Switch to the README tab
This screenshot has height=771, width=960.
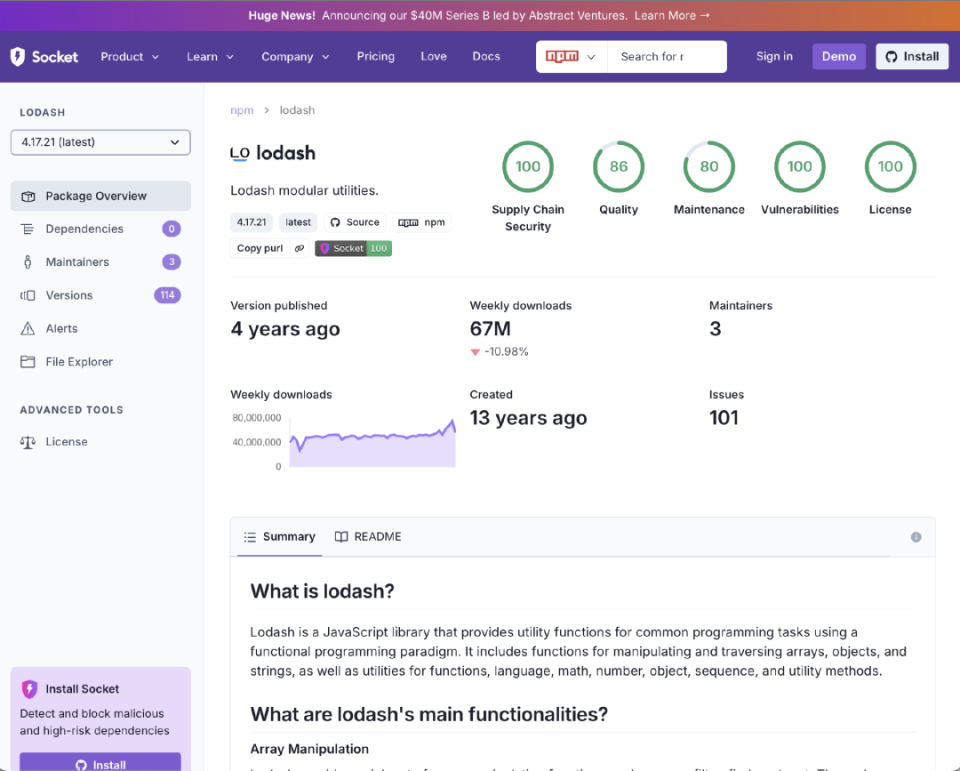click(x=369, y=536)
